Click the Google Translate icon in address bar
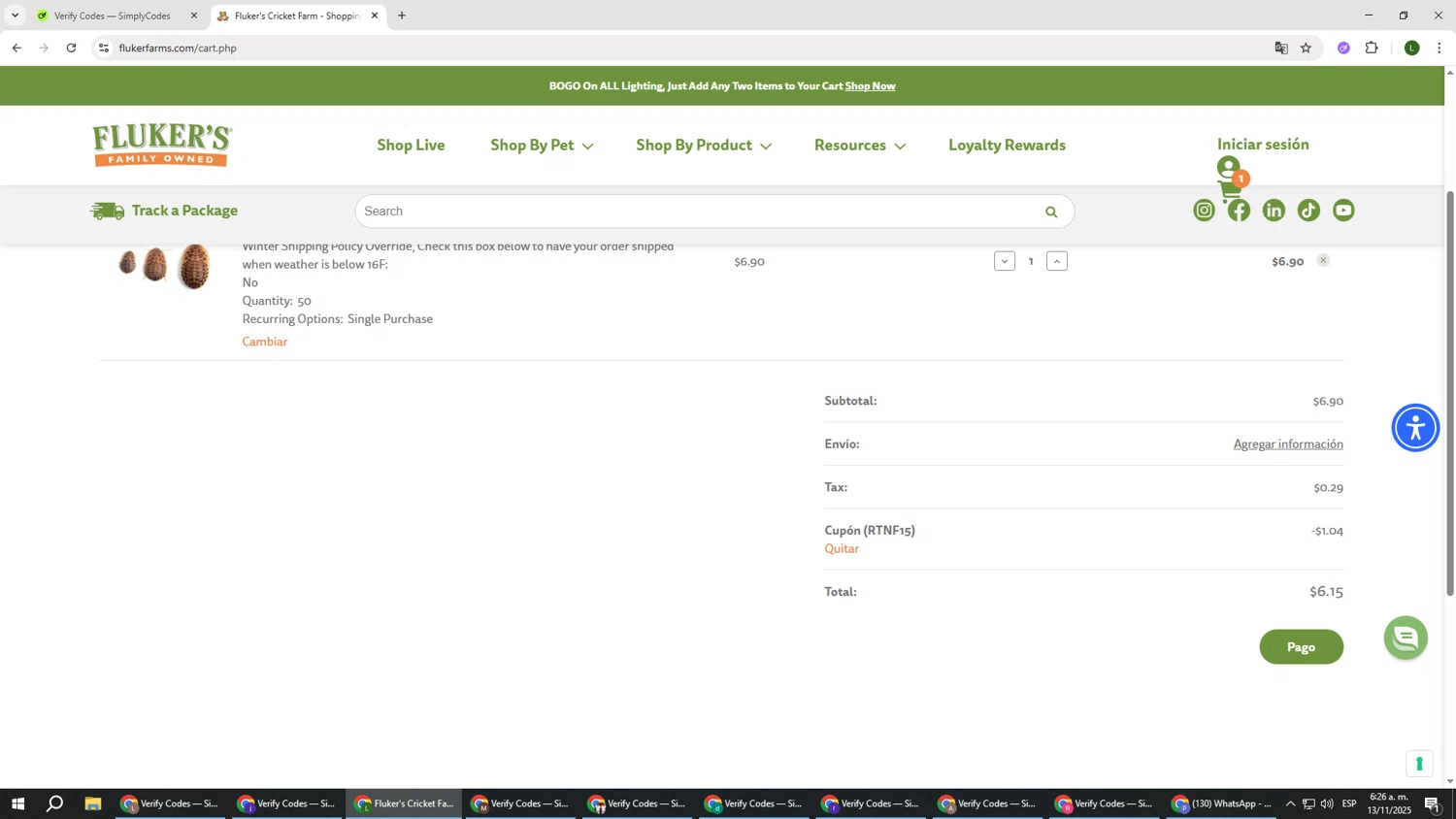Viewport: 1456px width, 819px height. pos(1281,48)
